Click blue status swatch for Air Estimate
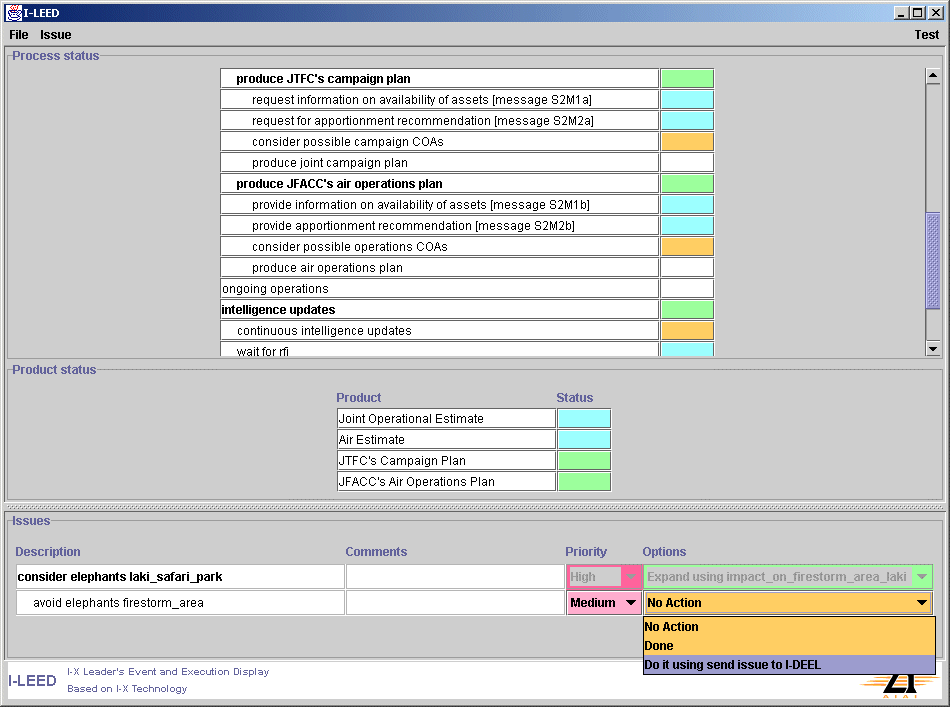The image size is (950, 707). [584, 440]
